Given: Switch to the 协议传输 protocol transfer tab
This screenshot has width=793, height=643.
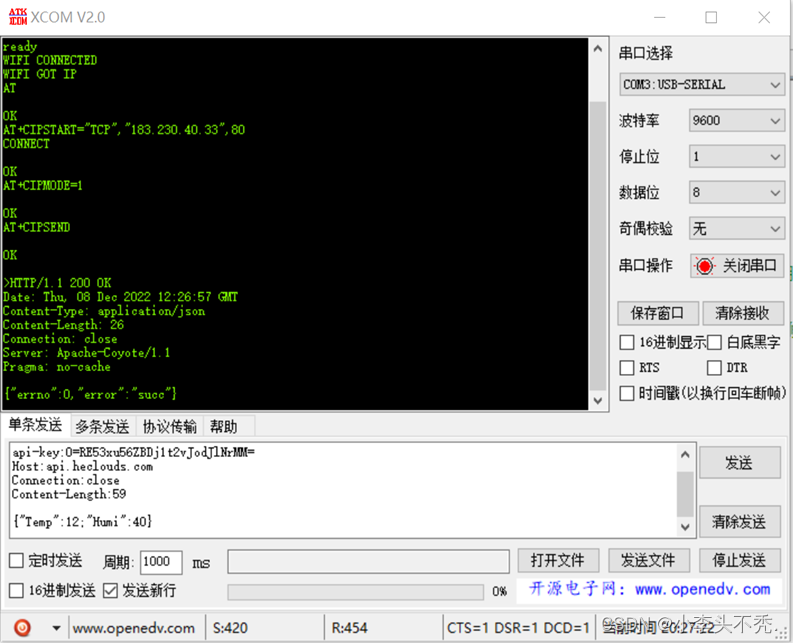Looking at the screenshot, I should tap(169, 426).
